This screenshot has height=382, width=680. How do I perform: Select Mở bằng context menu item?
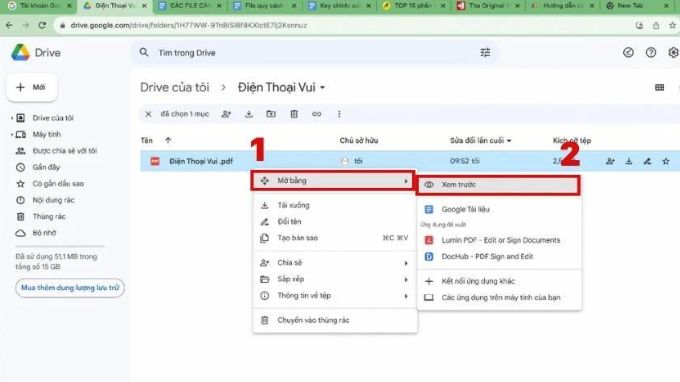coord(333,181)
